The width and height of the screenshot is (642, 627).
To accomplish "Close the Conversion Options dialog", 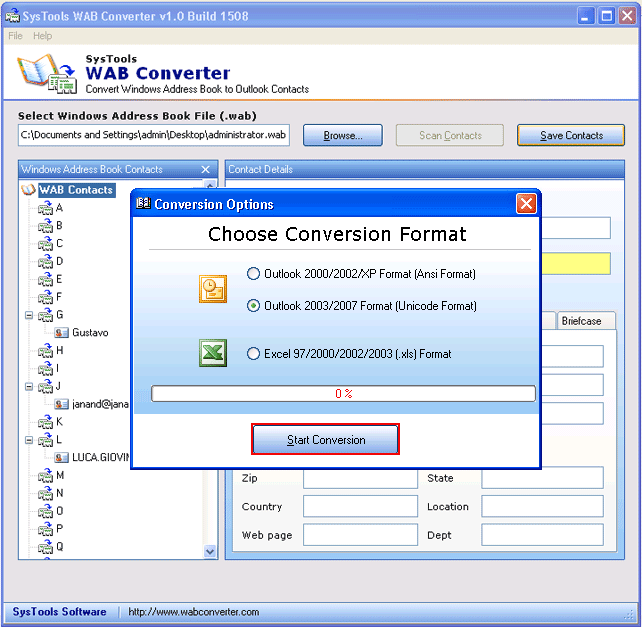I will pos(526,204).
